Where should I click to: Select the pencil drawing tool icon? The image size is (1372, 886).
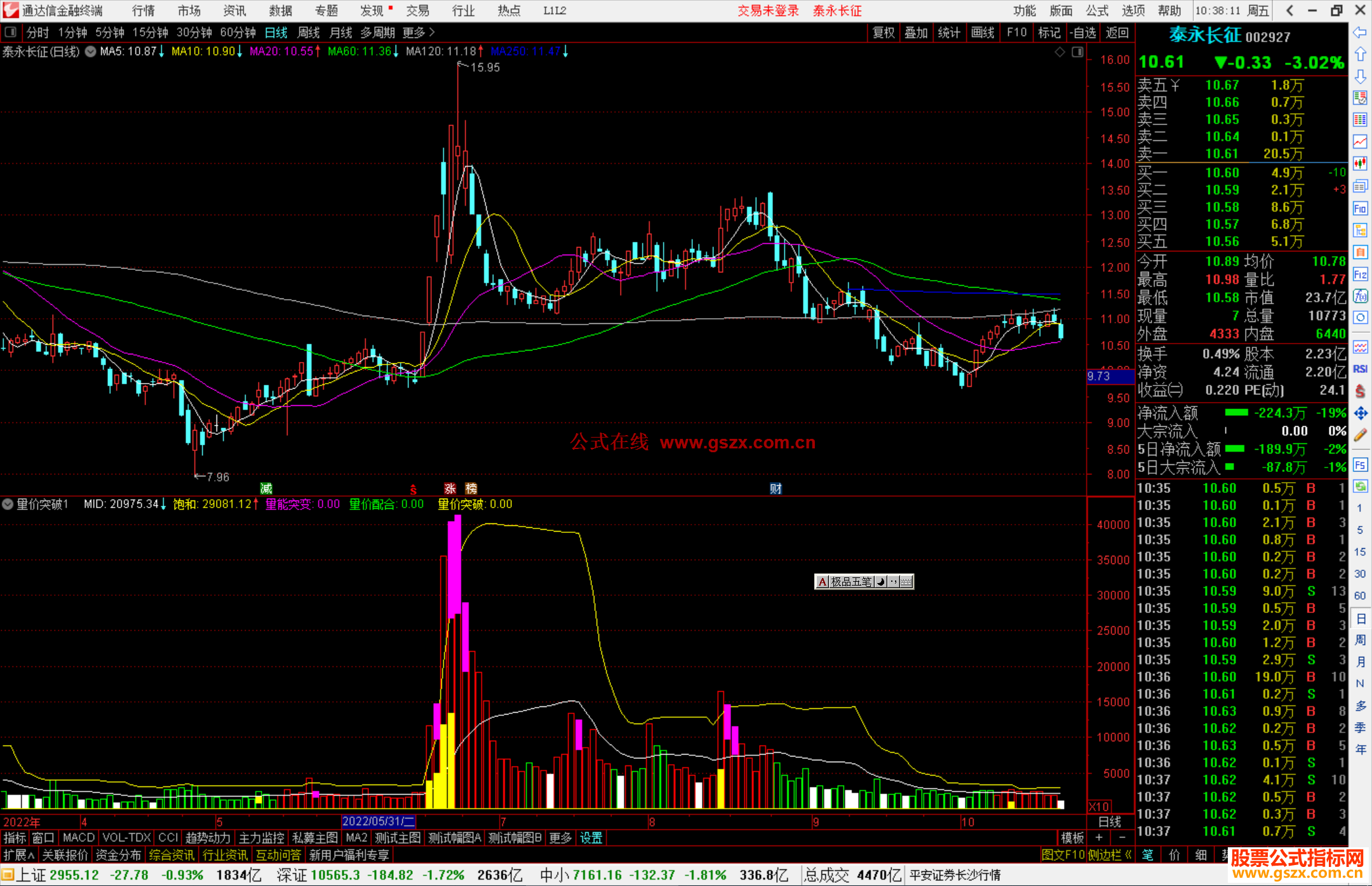point(1360,436)
